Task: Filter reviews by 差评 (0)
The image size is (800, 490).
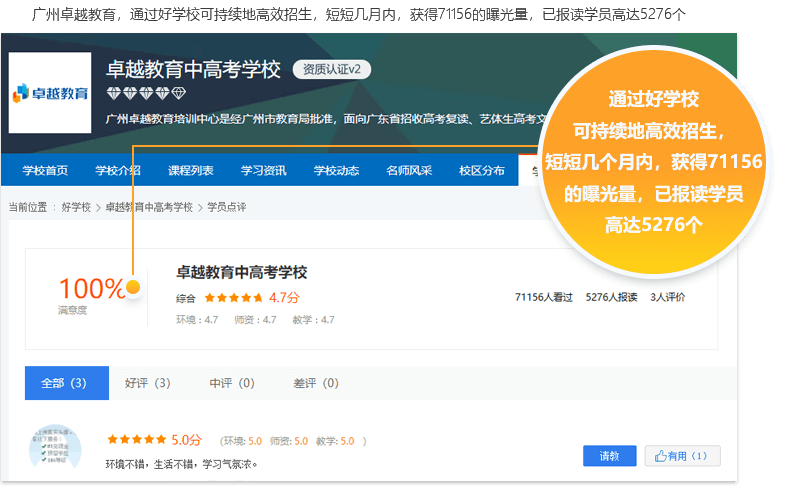Action: 316,383
